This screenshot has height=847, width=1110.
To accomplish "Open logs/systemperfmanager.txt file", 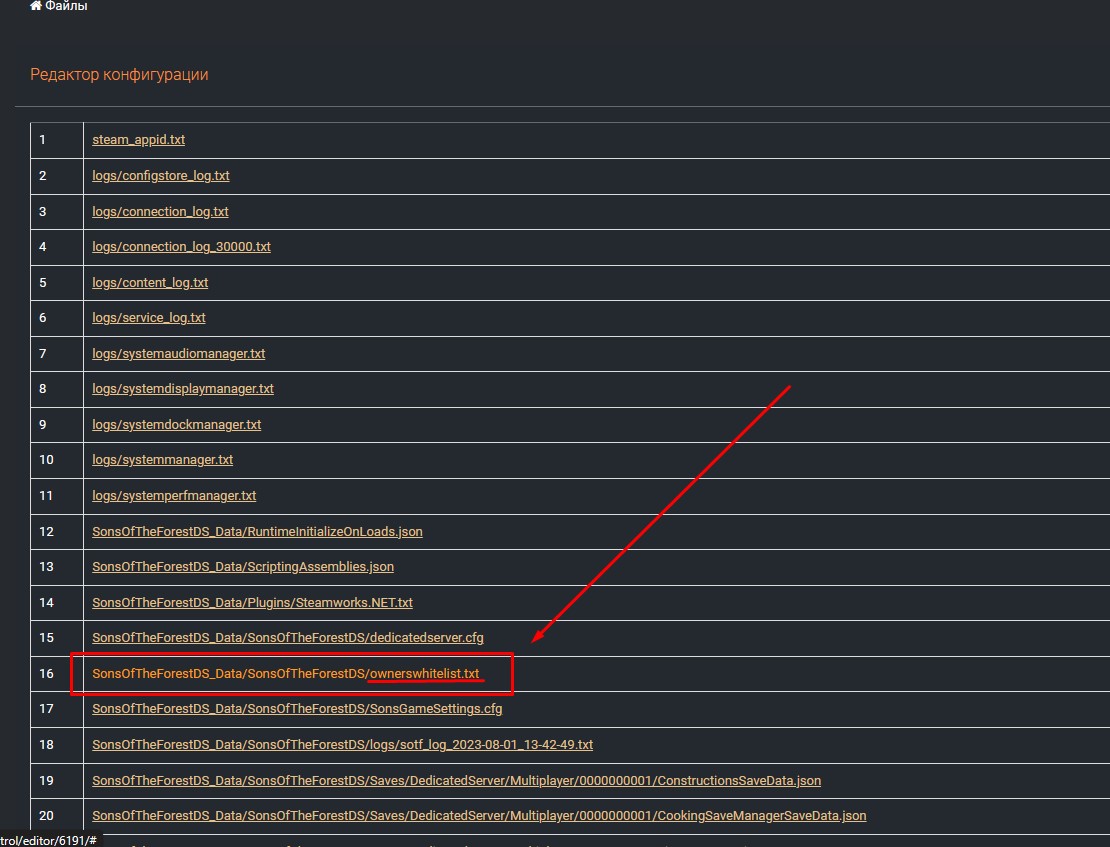I will [x=174, y=496].
